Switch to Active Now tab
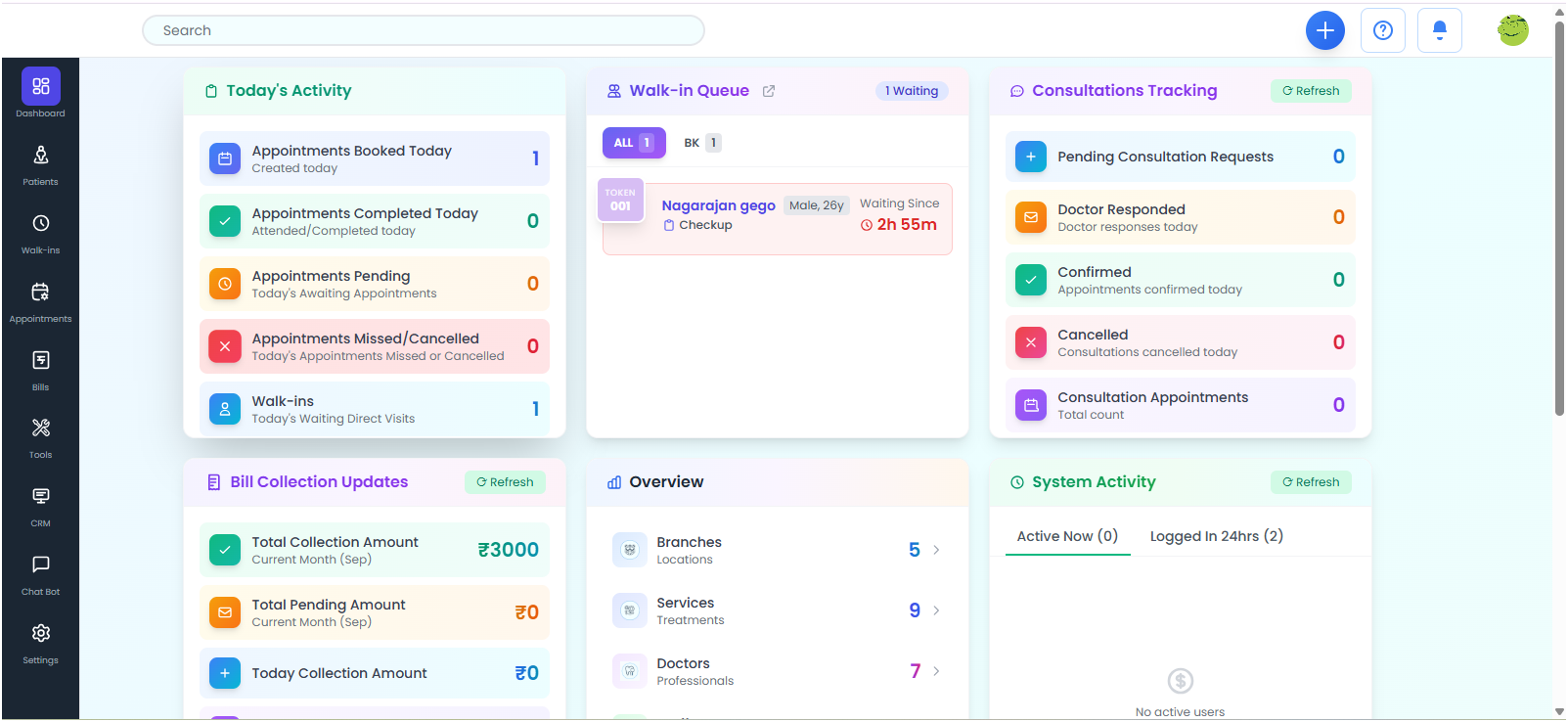The image size is (1568, 722). click(1067, 536)
